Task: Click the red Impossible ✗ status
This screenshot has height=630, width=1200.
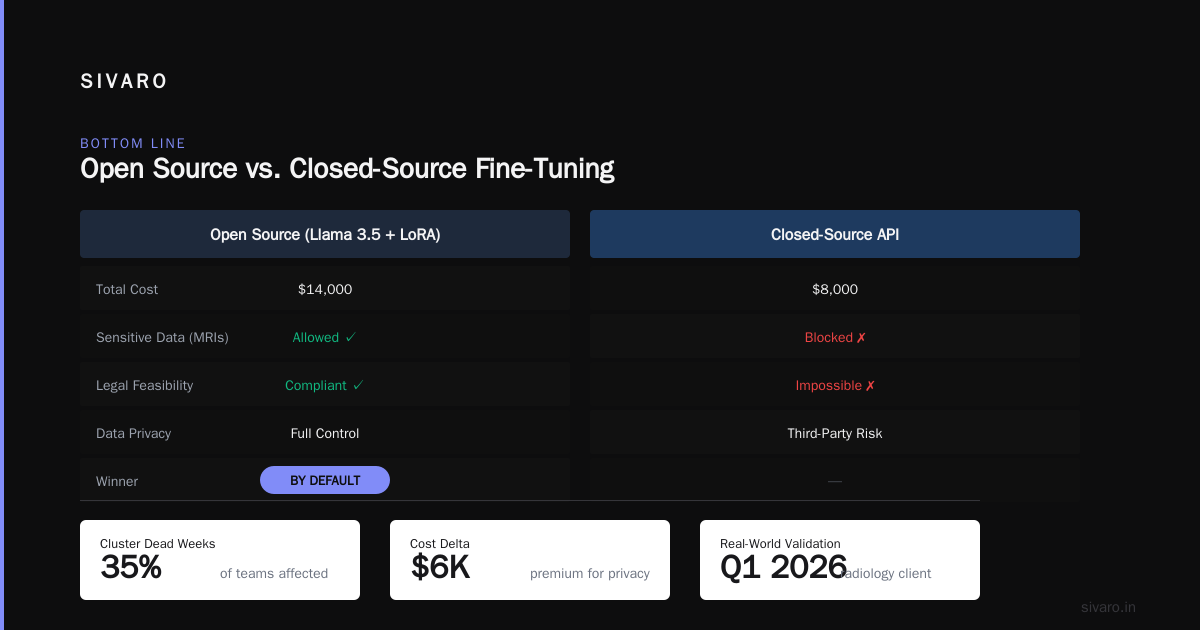Action: pyautogui.click(x=835, y=385)
